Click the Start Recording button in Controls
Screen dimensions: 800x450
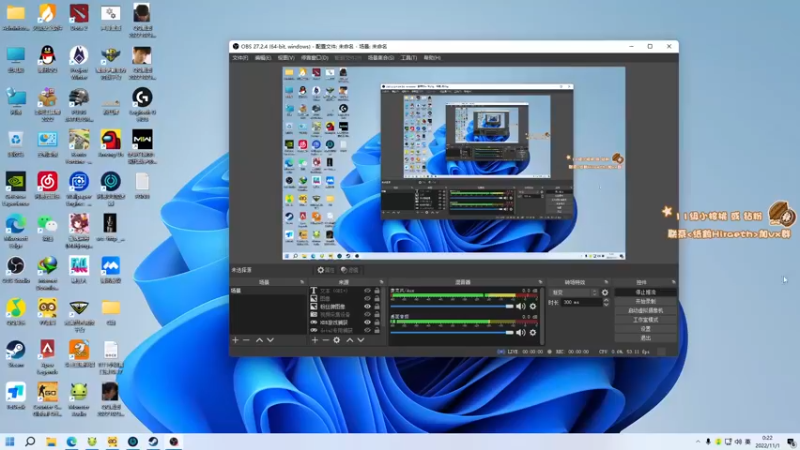pos(645,302)
